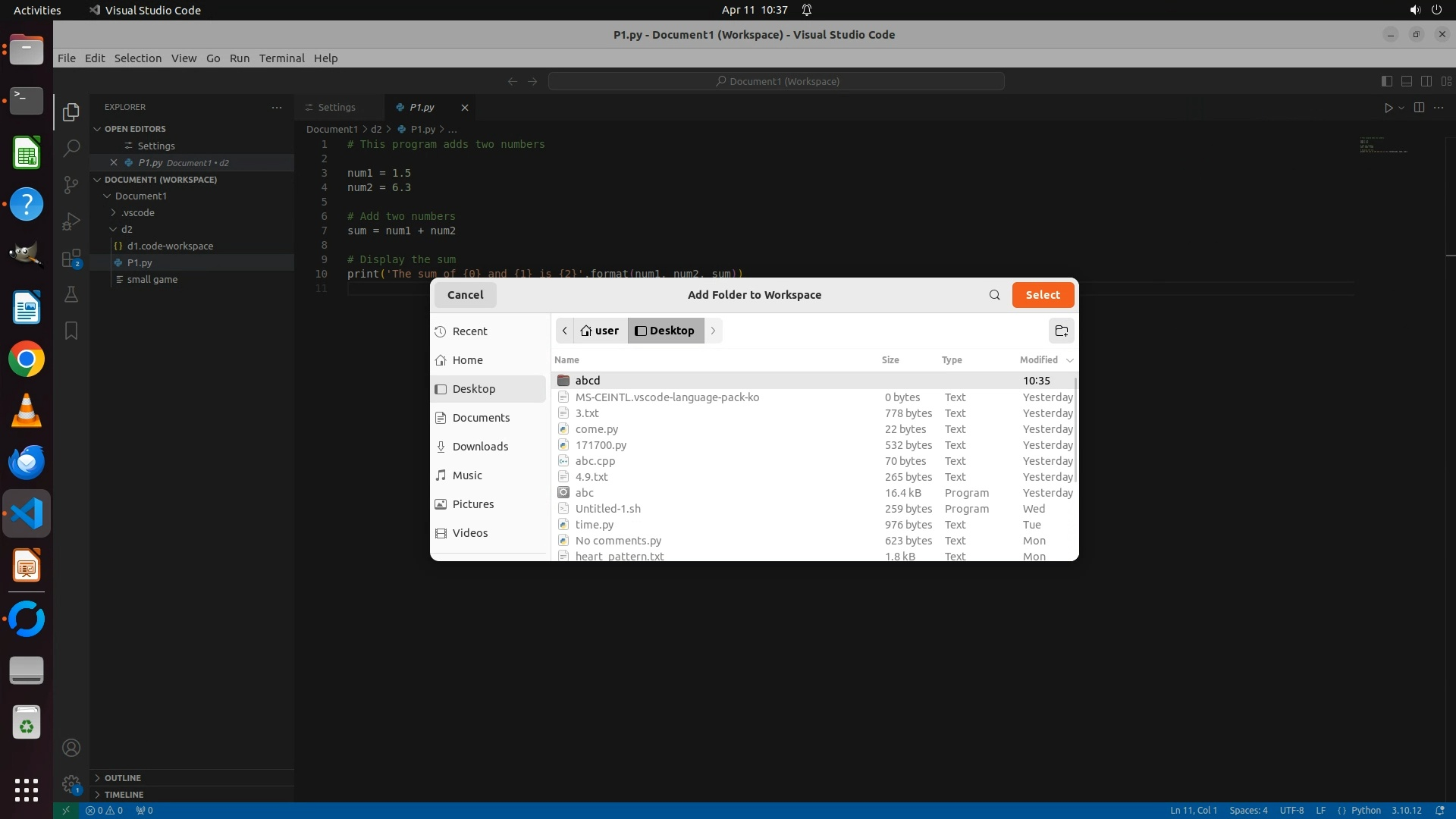
Task: Click Cancel in the folder dialog
Action: pyautogui.click(x=465, y=295)
